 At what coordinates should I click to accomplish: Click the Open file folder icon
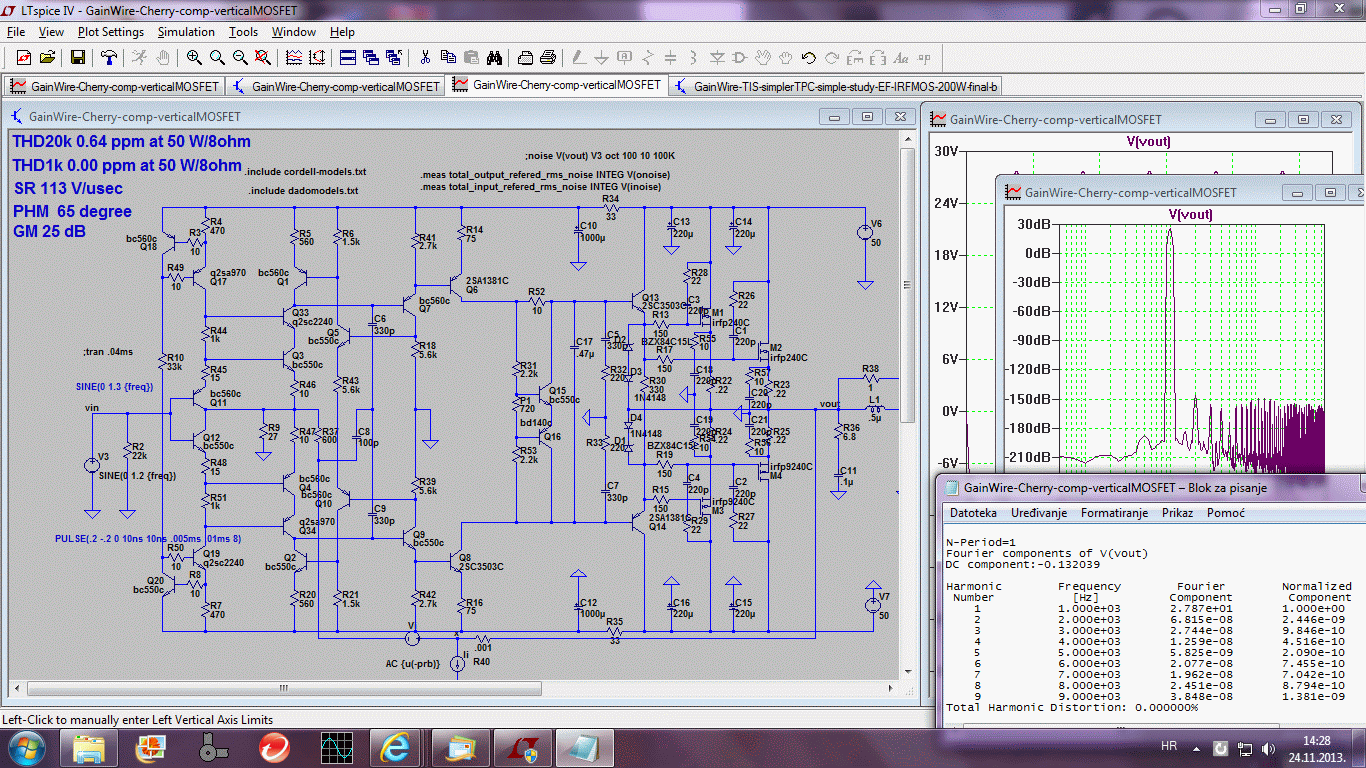pos(47,57)
